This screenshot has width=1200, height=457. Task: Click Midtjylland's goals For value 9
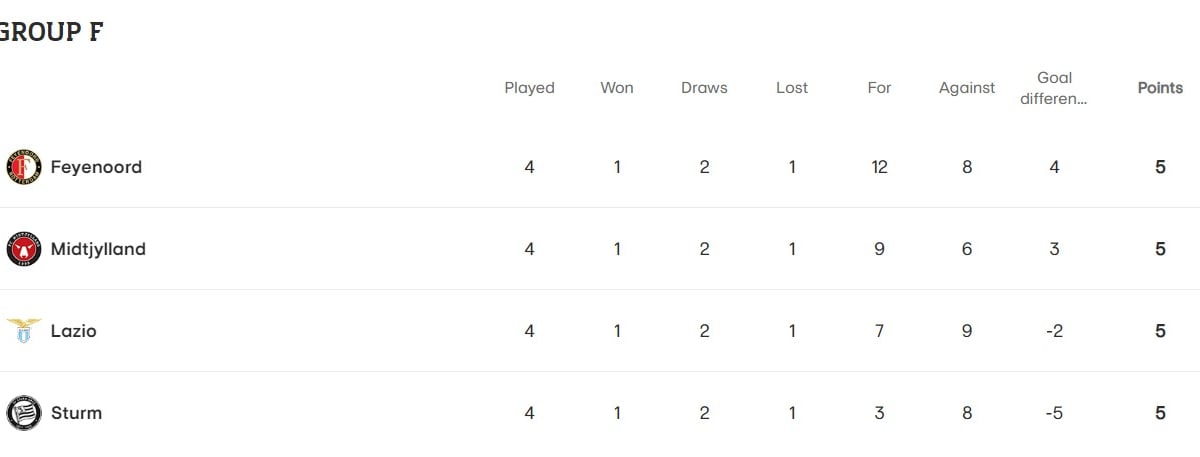coord(879,249)
